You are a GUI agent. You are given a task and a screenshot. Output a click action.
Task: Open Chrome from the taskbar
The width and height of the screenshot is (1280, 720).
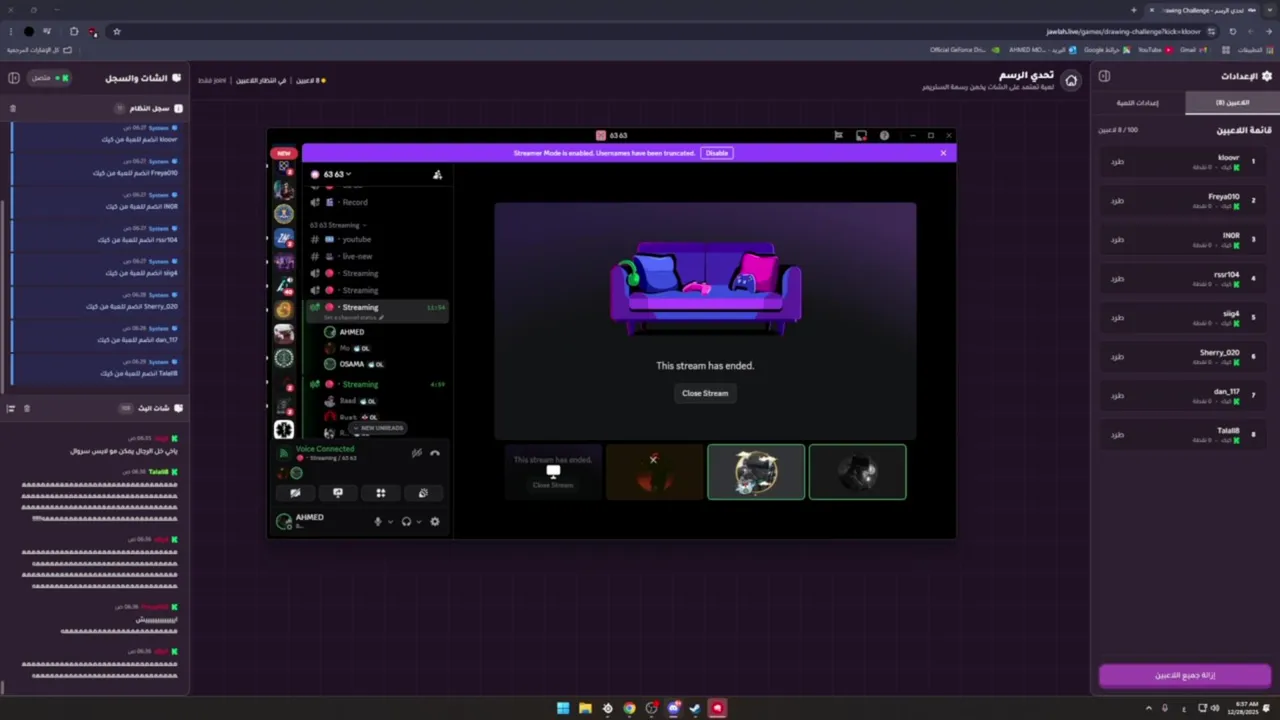(x=629, y=708)
